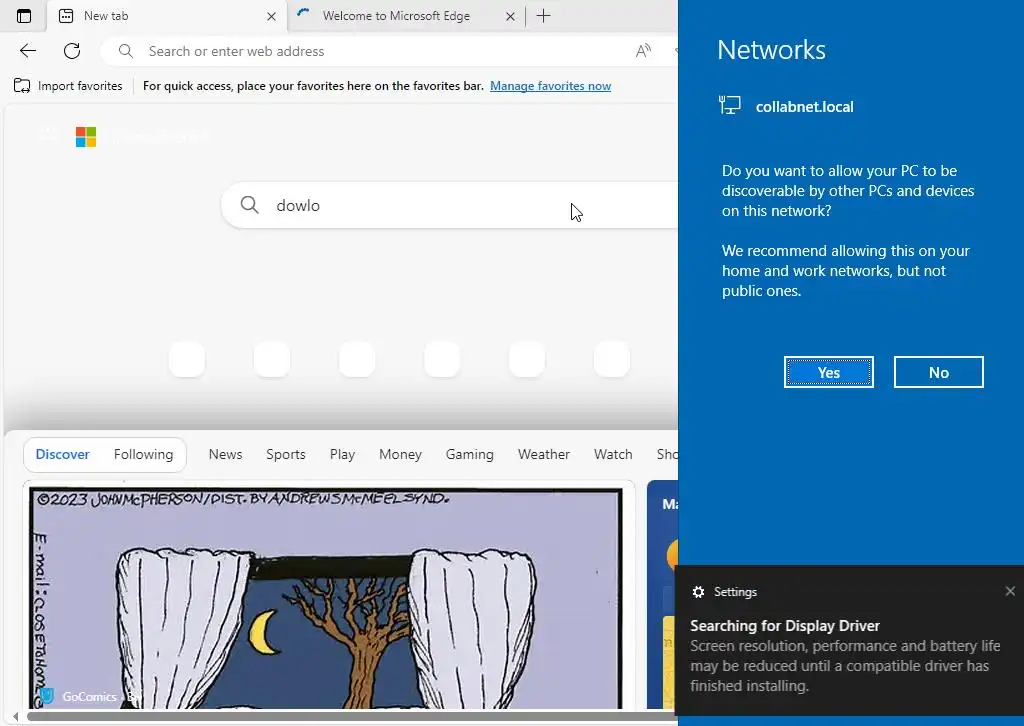The image size is (1024, 726).
Task: Open the Edge tab actions menu icon
Action: click(24, 16)
